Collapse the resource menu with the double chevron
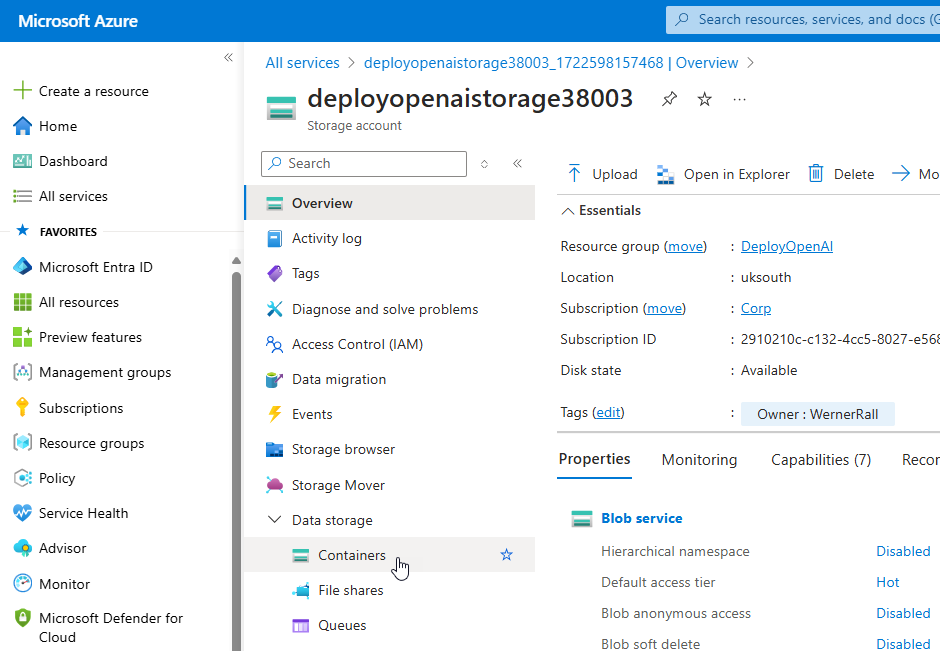The width and height of the screenshot is (940, 651). tap(517, 163)
